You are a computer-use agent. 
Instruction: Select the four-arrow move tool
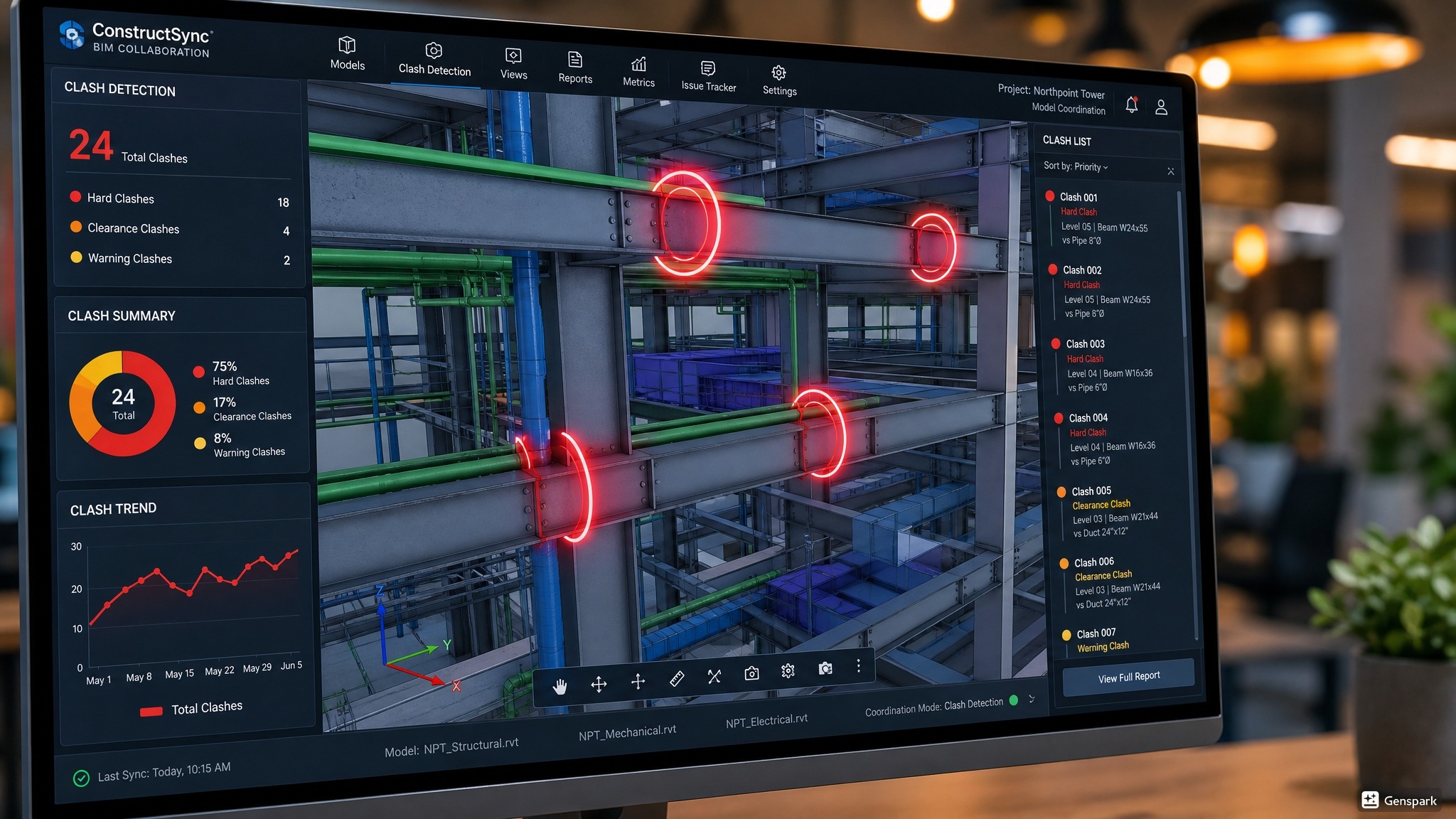pyautogui.click(x=599, y=684)
